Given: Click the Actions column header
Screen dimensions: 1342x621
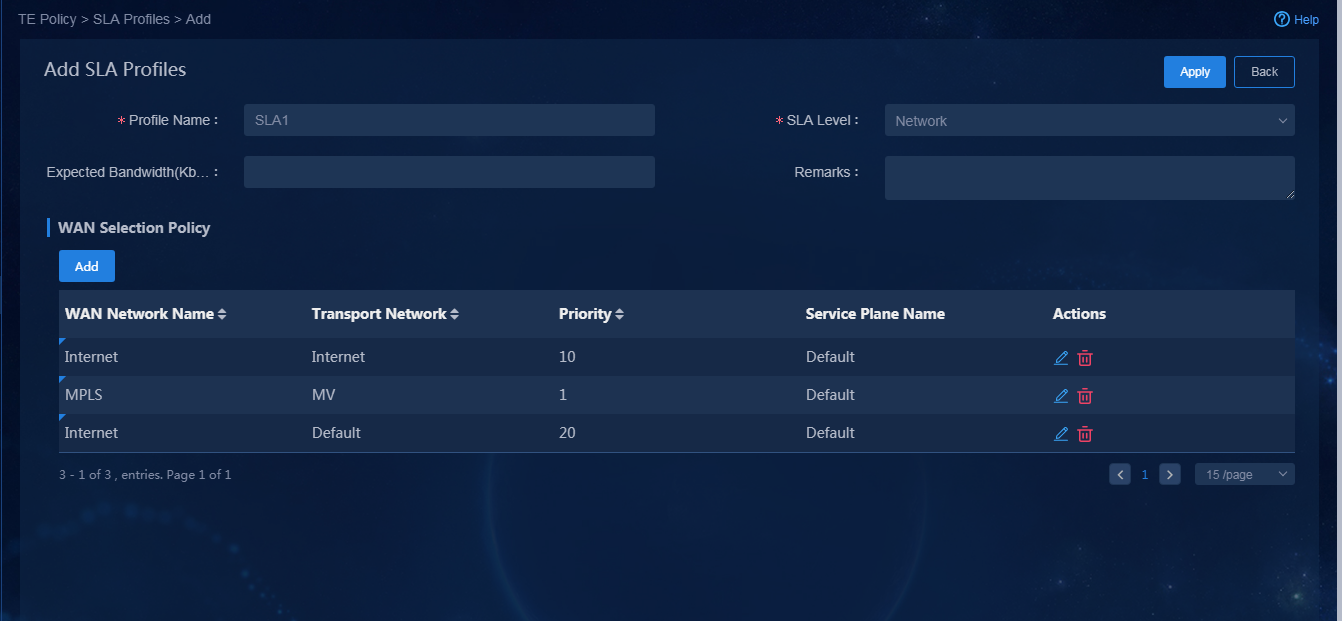Looking at the screenshot, I should [1079, 314].
